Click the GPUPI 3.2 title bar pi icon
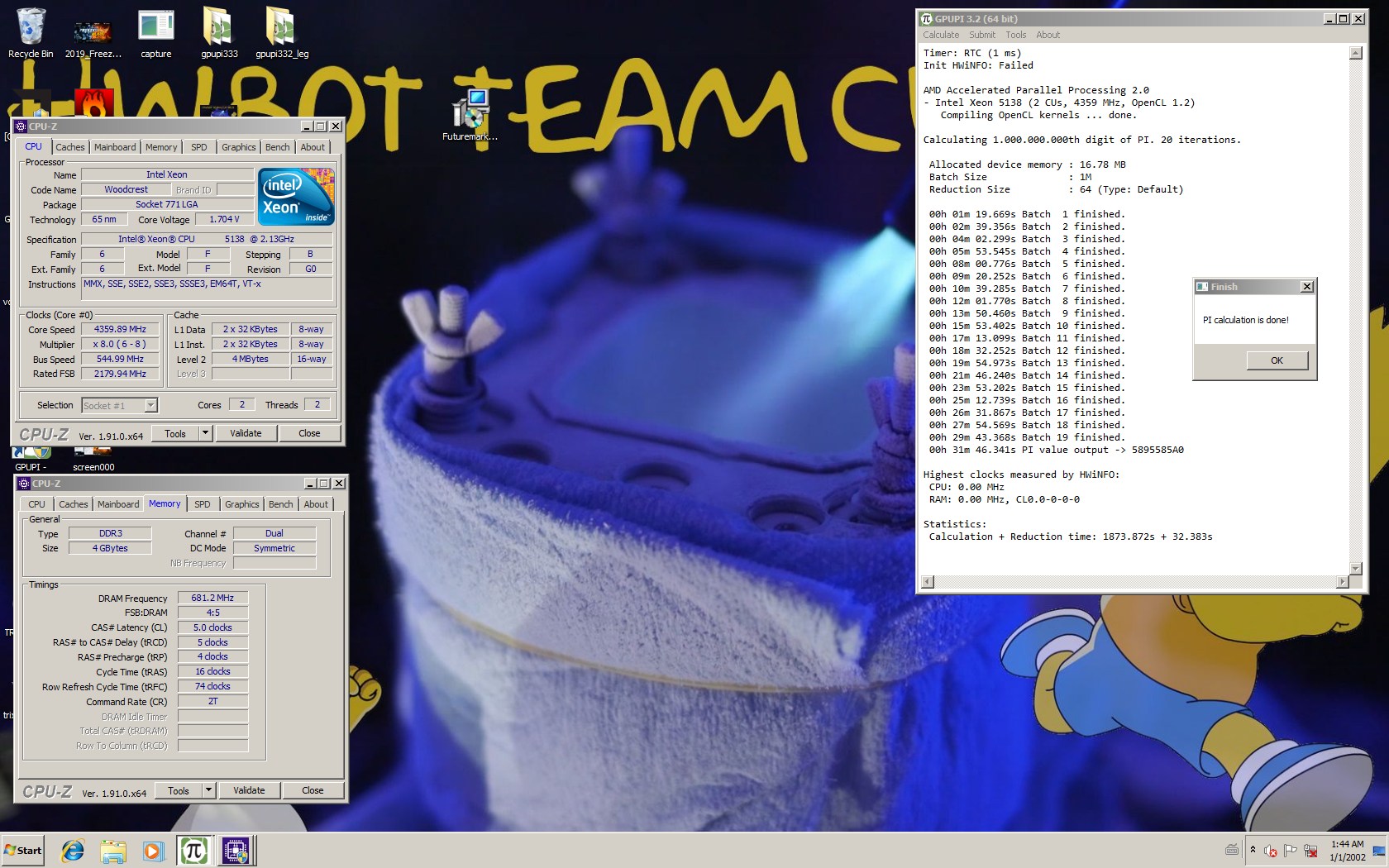This screenshot has height=868, width=1389. (x=927, y=18)
